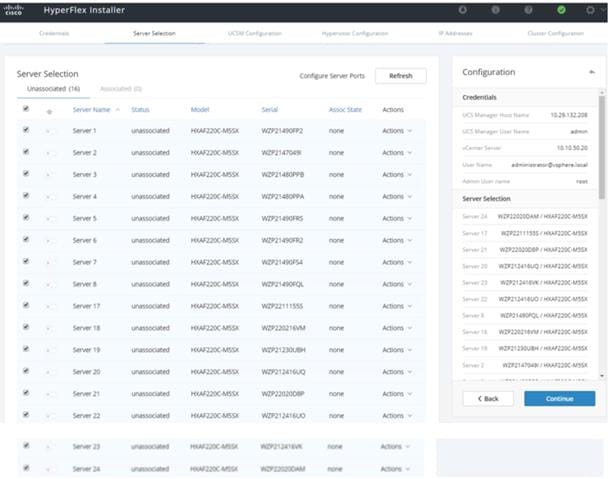Collapse the Configuration panel with its arrow icon

pos(592,72)
